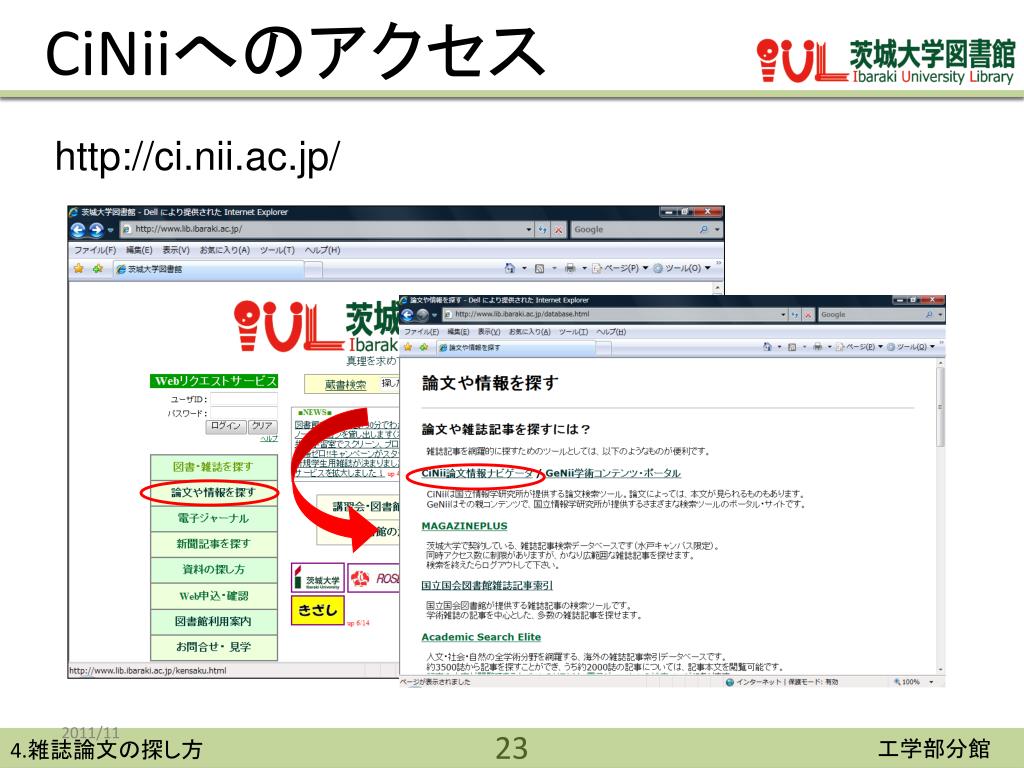Image resolution: width=1024 pixels, height=768 pixels.
Task: Click CiNii論文情報ナビゲータ link
Action: pyautogui.click(x=477, y=473)
